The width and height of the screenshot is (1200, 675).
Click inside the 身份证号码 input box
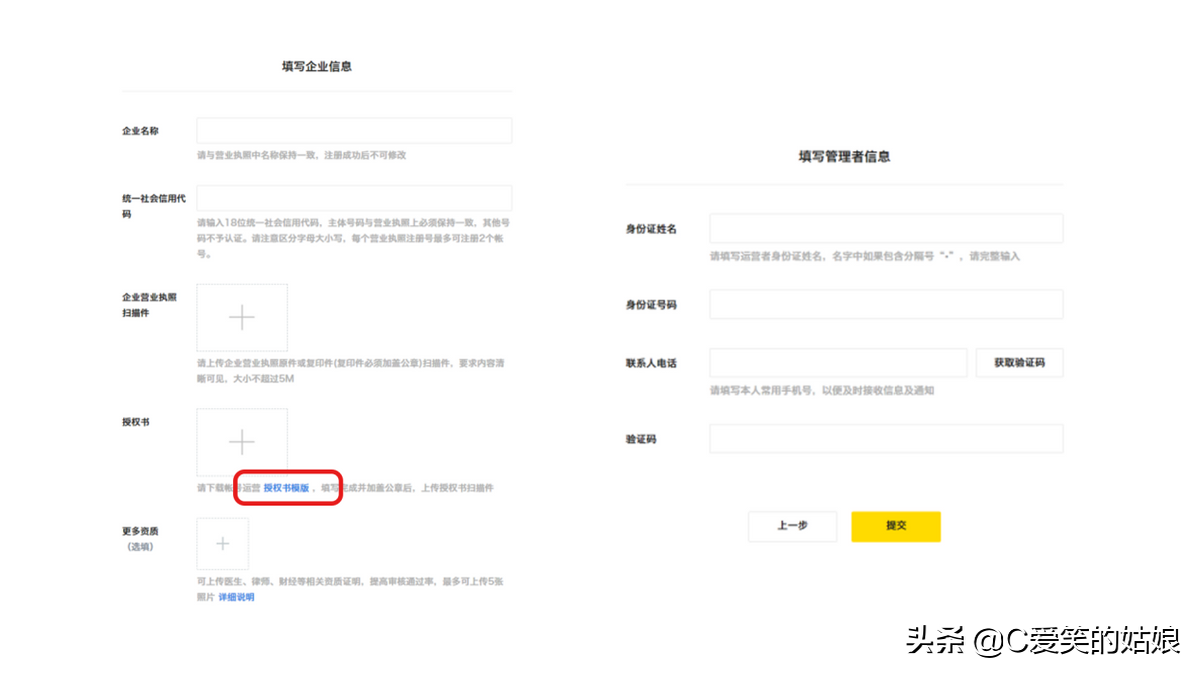(x=886, y=304)
